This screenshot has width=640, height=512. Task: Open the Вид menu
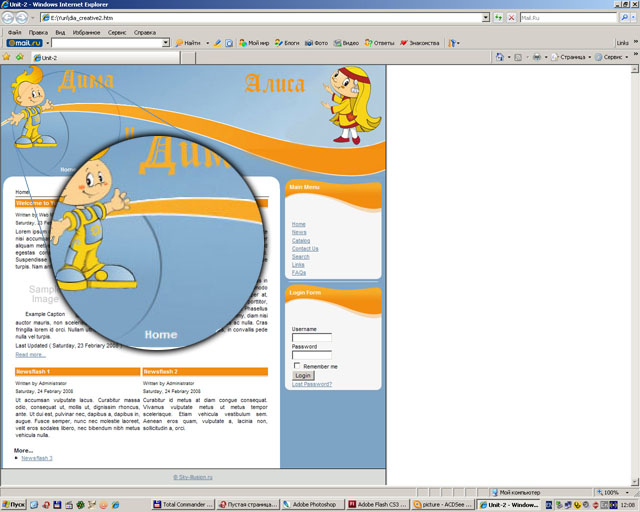tap(60, 32)
